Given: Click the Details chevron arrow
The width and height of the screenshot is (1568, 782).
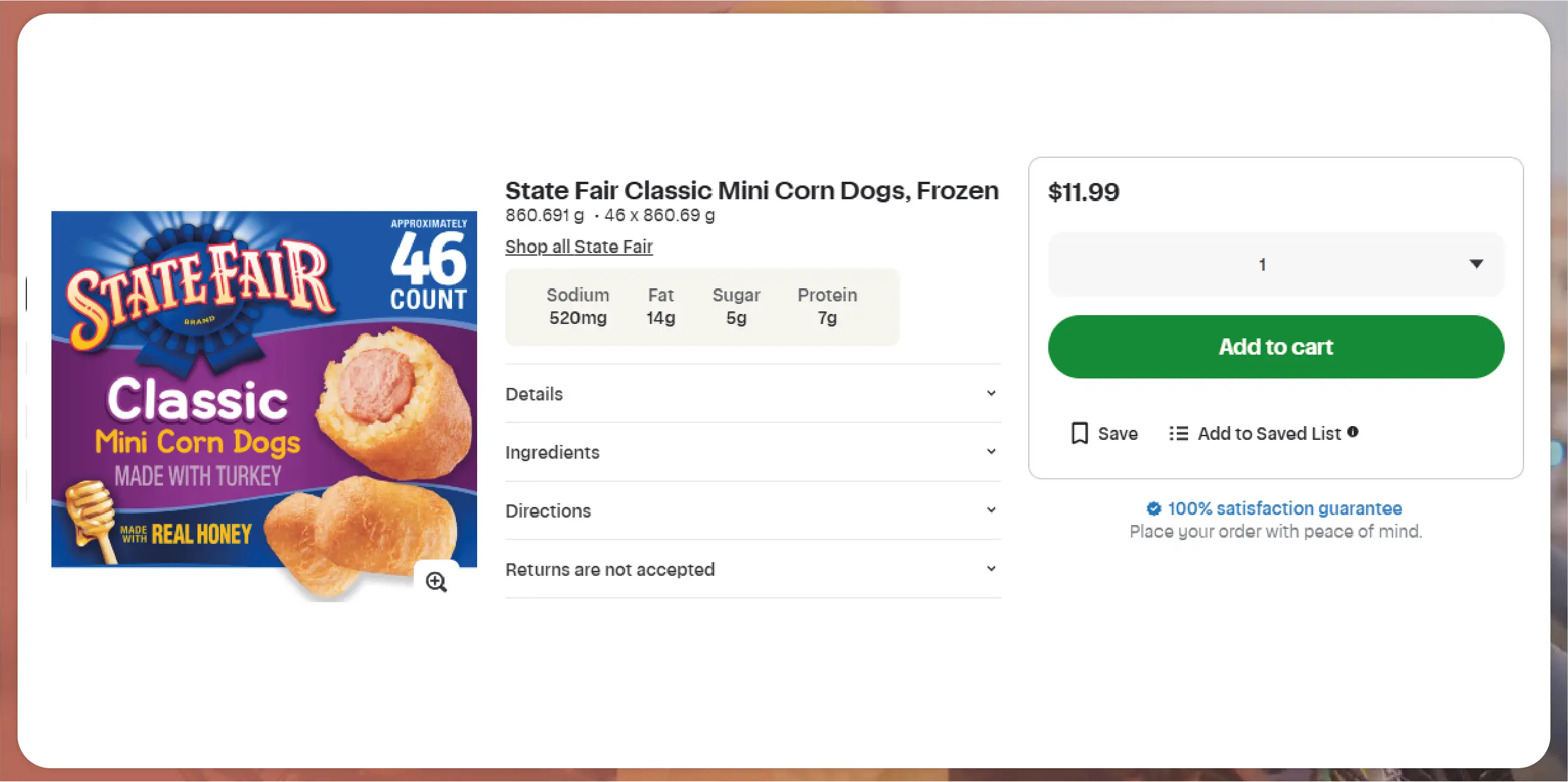Looking at the screenshot, I should click(991, 393).
